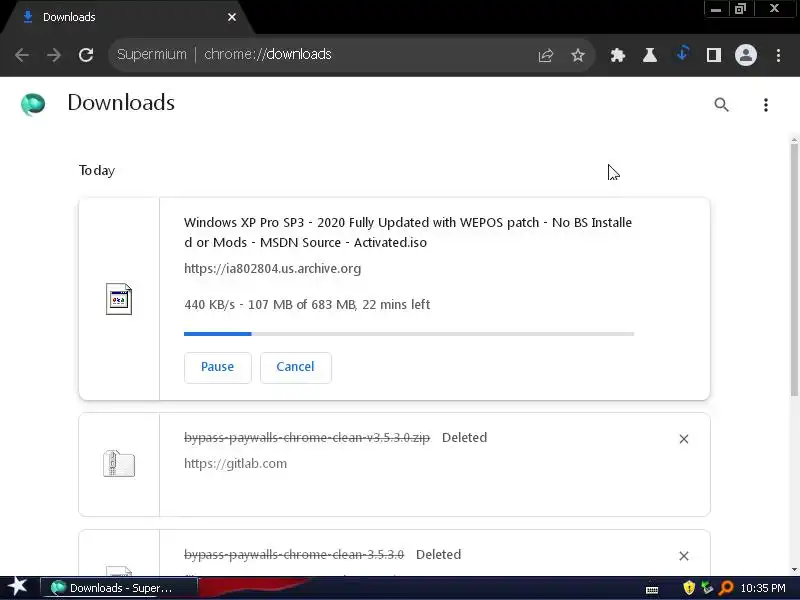Select the Downloads - Super... taskbar button
The image size is (800, 600).
(x=118, y=588)
